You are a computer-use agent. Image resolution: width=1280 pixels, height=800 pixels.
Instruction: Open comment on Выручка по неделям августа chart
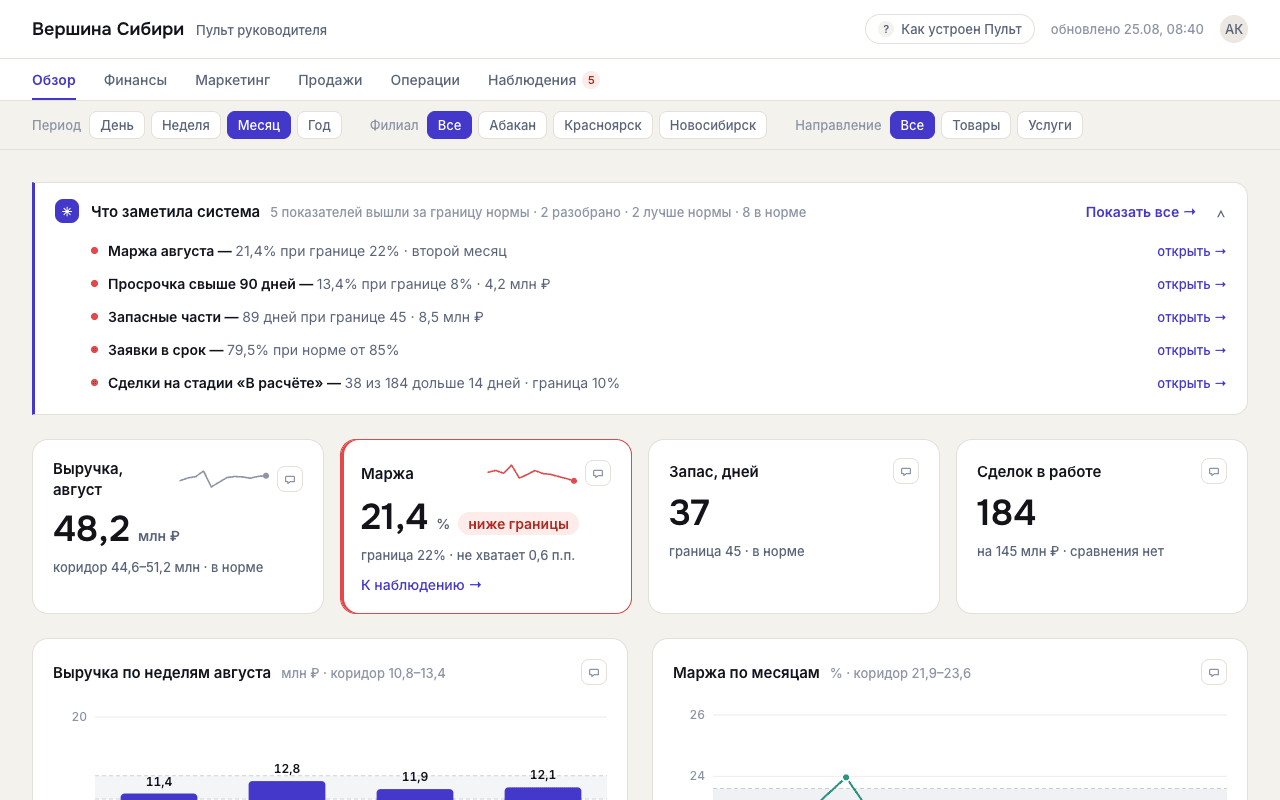pyautogui.click(x=594, y=672)
